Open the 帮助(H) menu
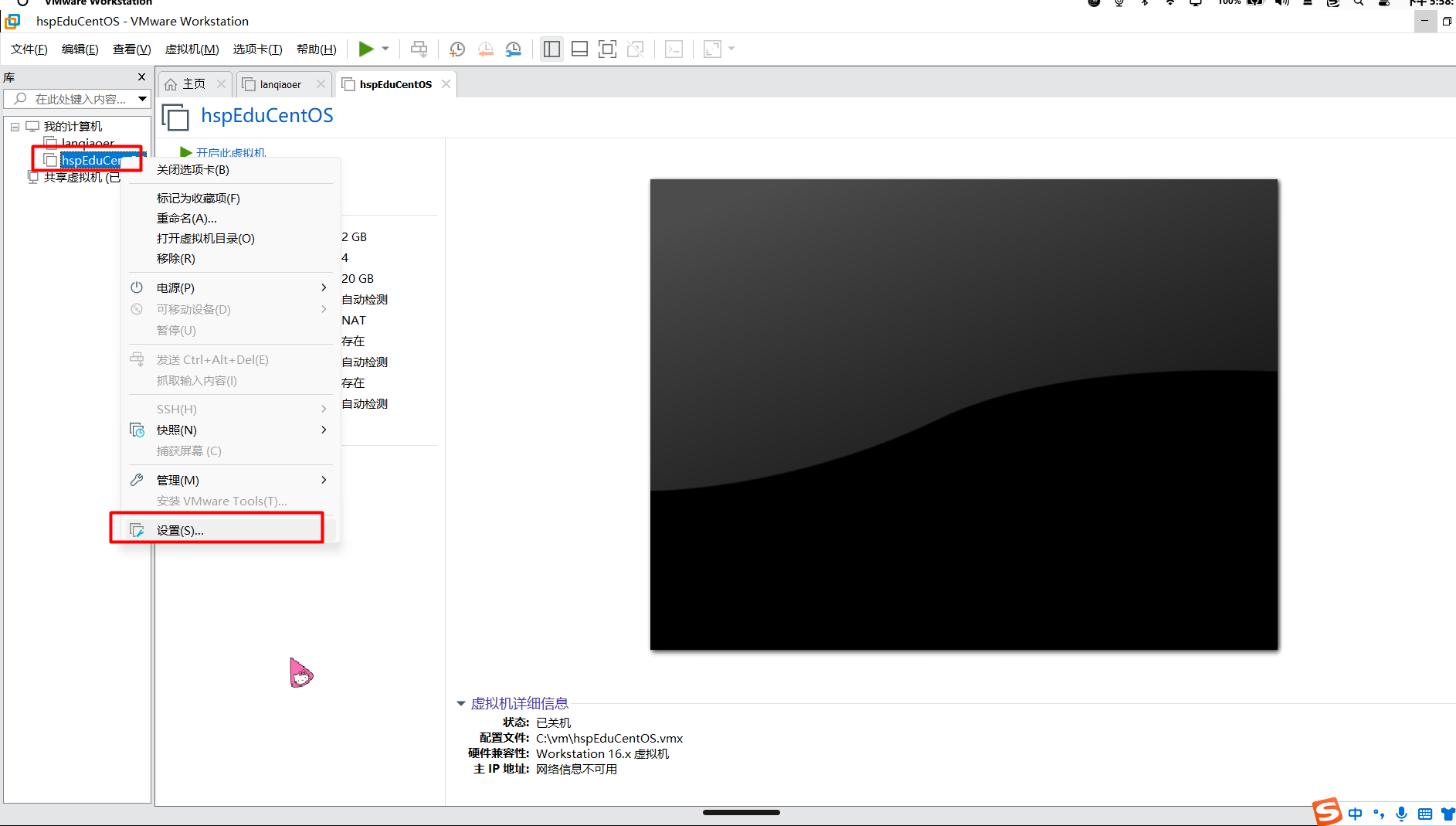Image resolution: width=1456 pixels, height=826 pixels. 317,49
